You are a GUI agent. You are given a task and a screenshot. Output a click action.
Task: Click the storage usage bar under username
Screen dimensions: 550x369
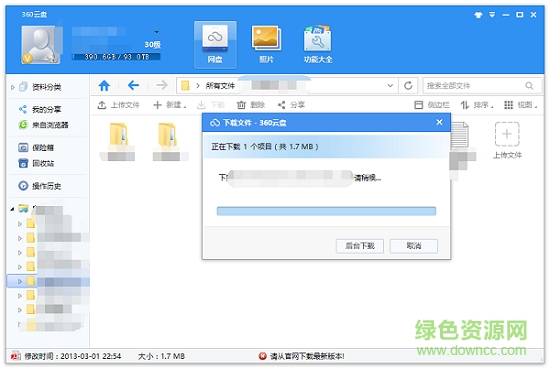pyautogui.click(x=116, y=57)
